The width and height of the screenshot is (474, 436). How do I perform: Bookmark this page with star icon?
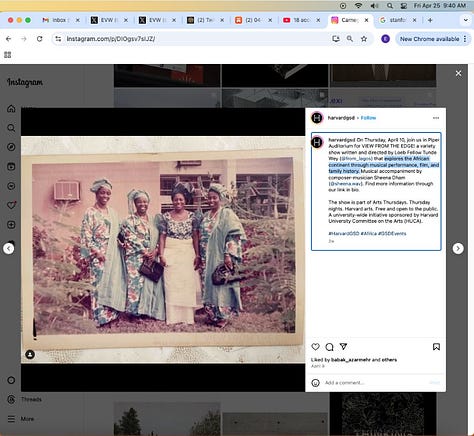coord(364,39)
